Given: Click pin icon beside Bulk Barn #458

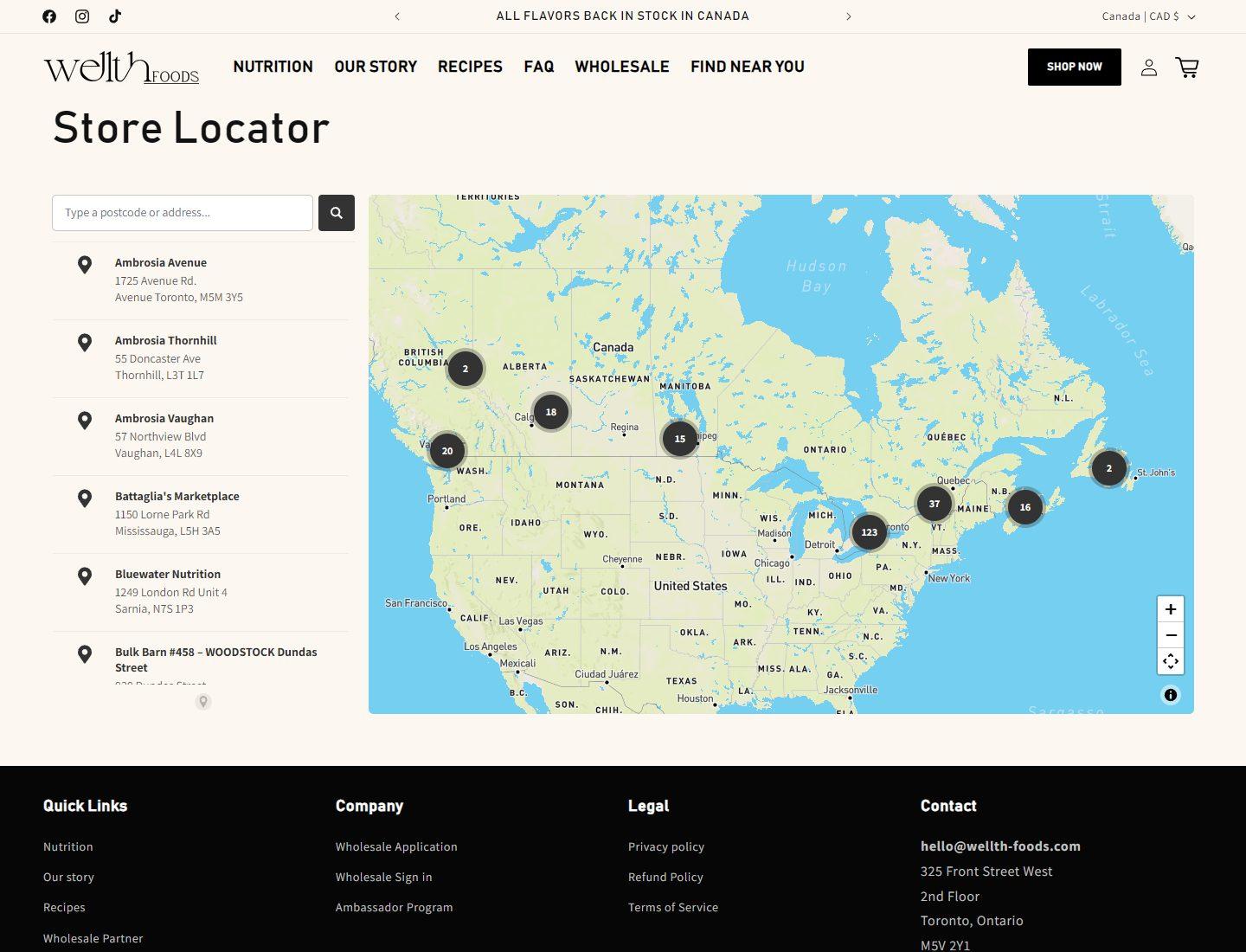Looking at the screenshot, I should click(x=85, y=654).
